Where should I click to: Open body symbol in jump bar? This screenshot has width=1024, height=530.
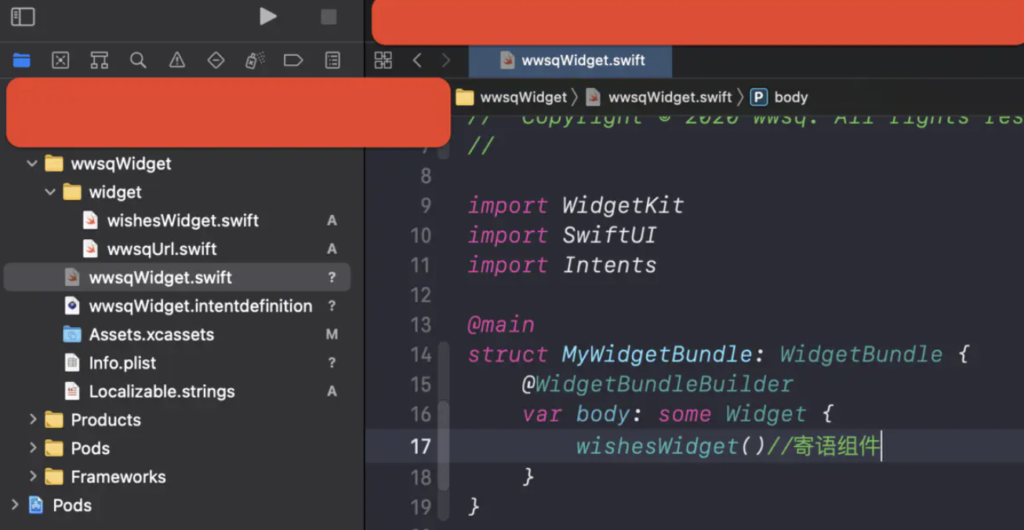tap(779, 97)
